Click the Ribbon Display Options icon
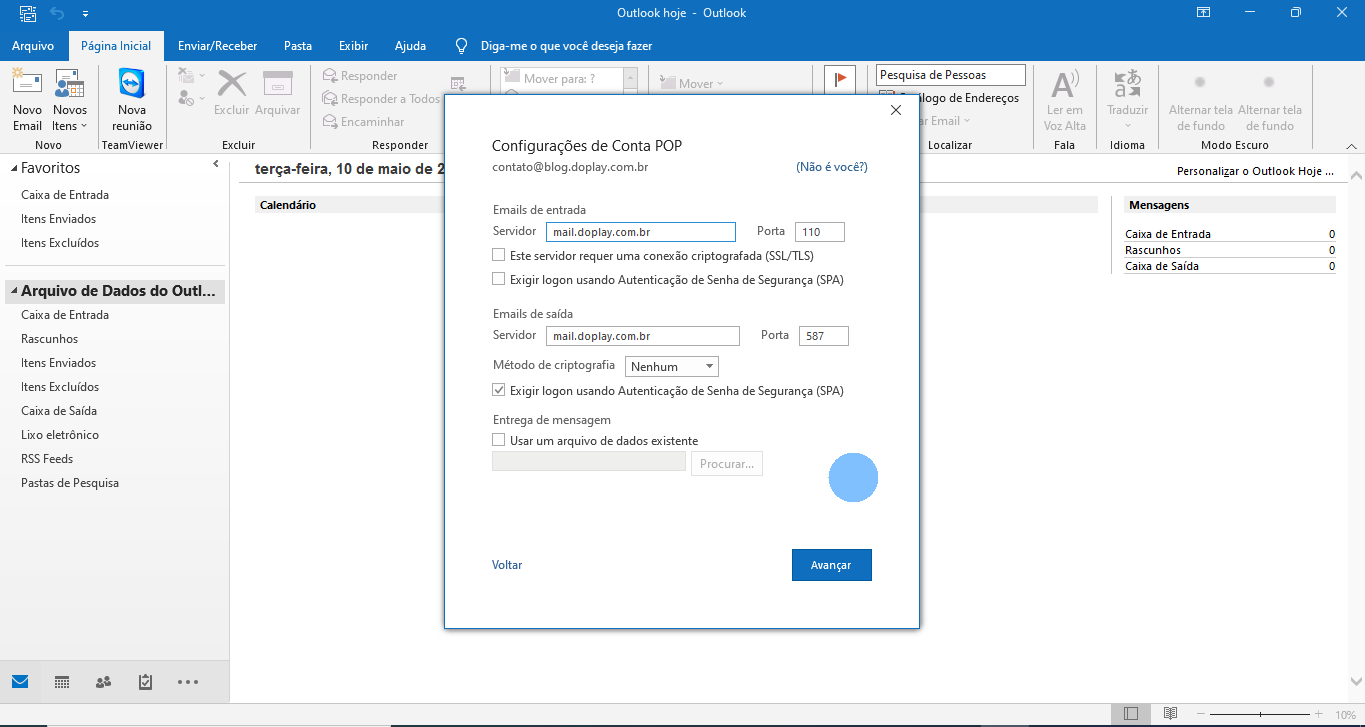 coord(1204,13)
